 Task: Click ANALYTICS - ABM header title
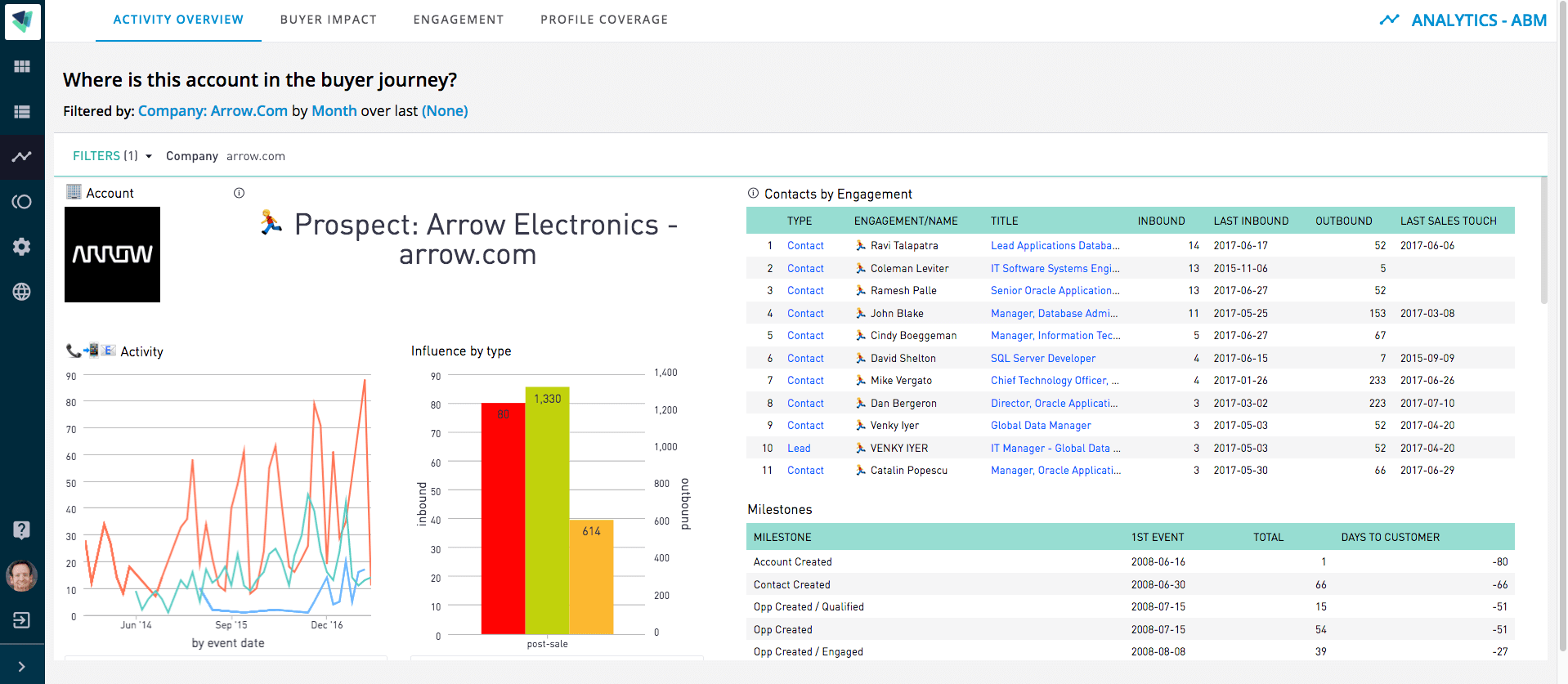[x=1479, y=20]
